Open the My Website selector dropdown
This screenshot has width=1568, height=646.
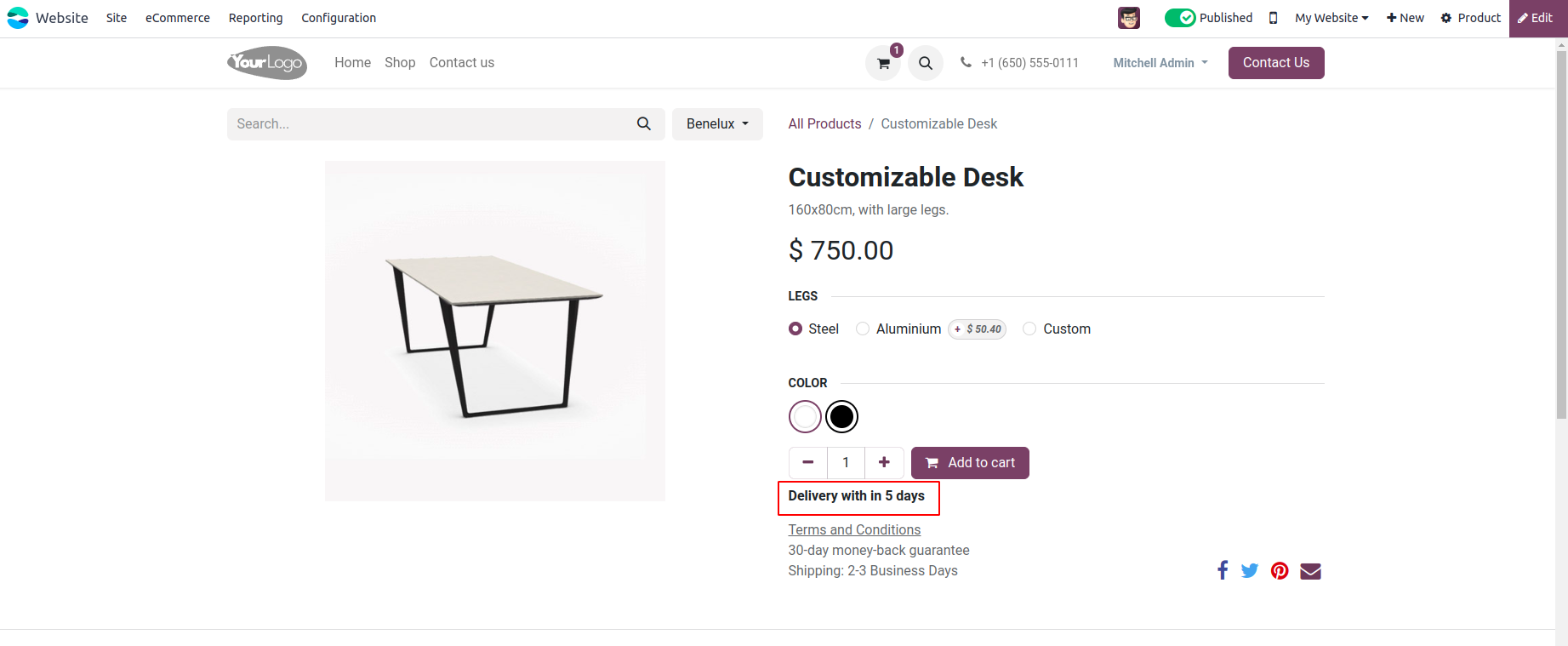[x=1331, y=18]
